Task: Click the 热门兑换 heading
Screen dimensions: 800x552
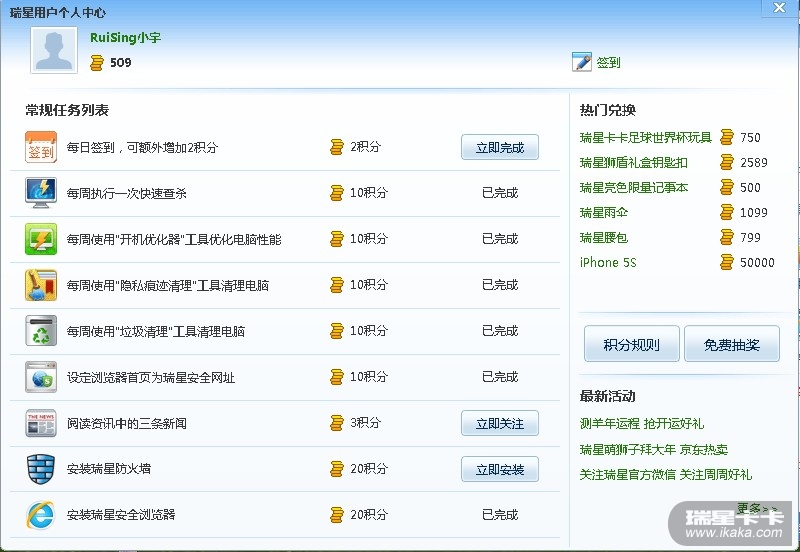Action: point(608,110)
